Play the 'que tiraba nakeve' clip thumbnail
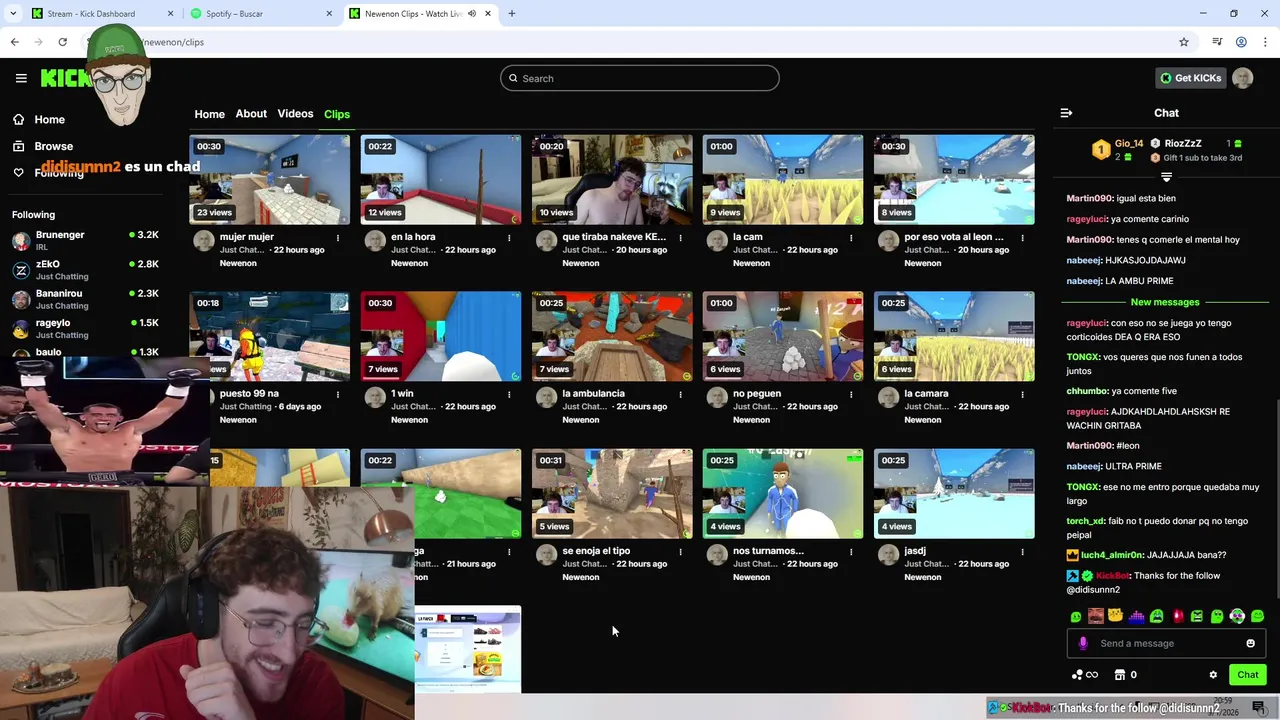The height and width of the screenshot is (720, 1280). tap(612, 180)
